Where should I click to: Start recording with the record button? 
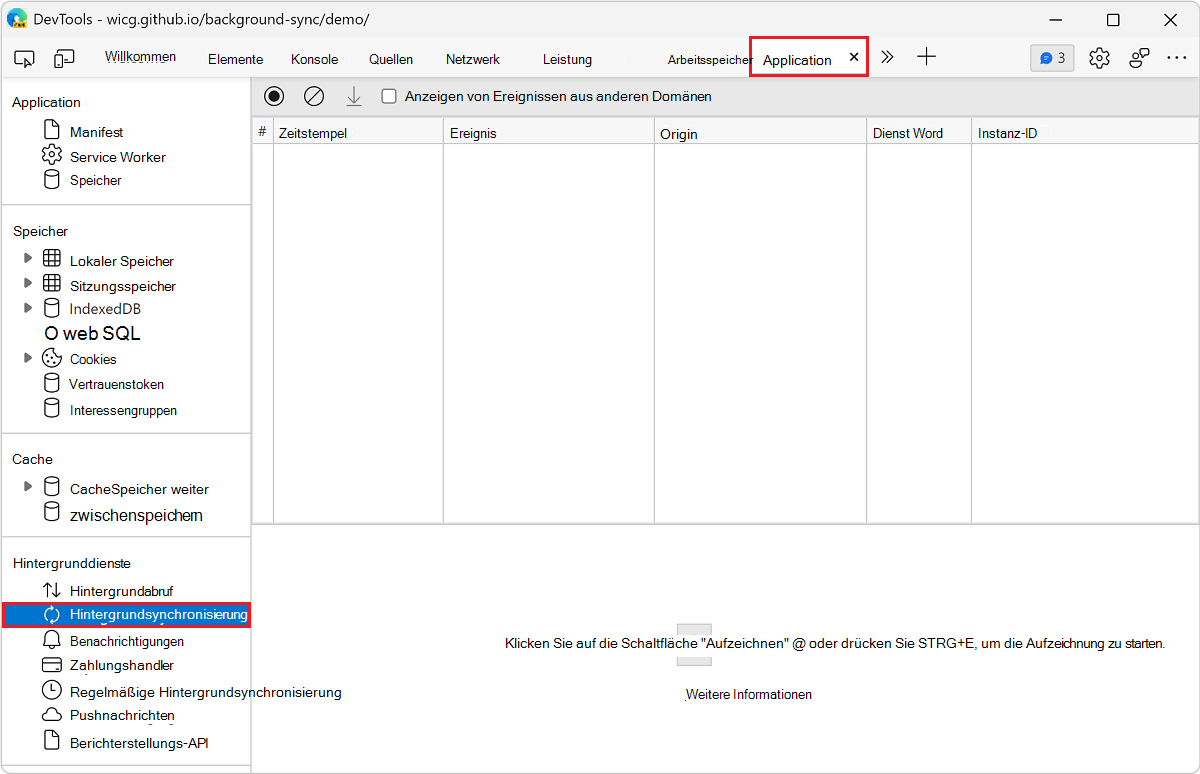pyautogui.click(x=274, y=96)
